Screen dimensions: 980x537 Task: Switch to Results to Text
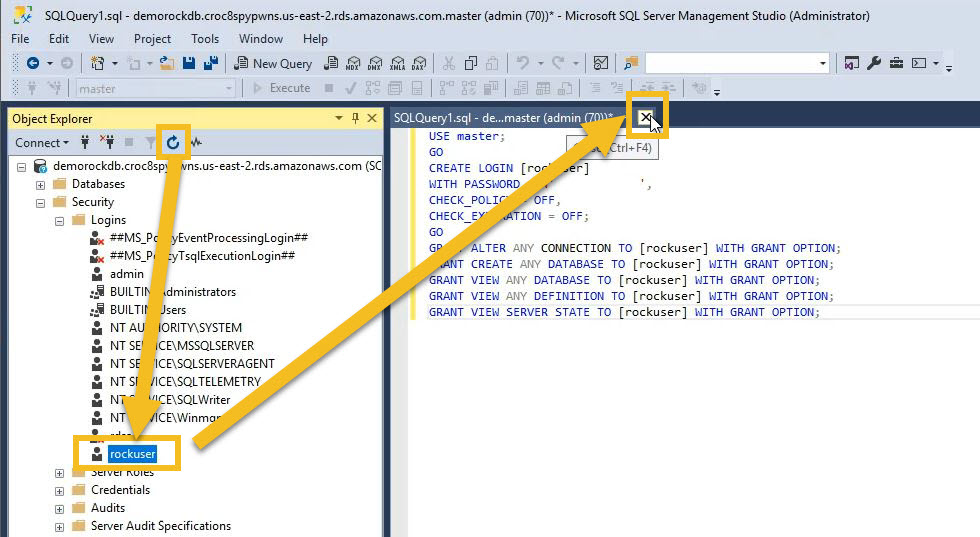tap(521, 88)
